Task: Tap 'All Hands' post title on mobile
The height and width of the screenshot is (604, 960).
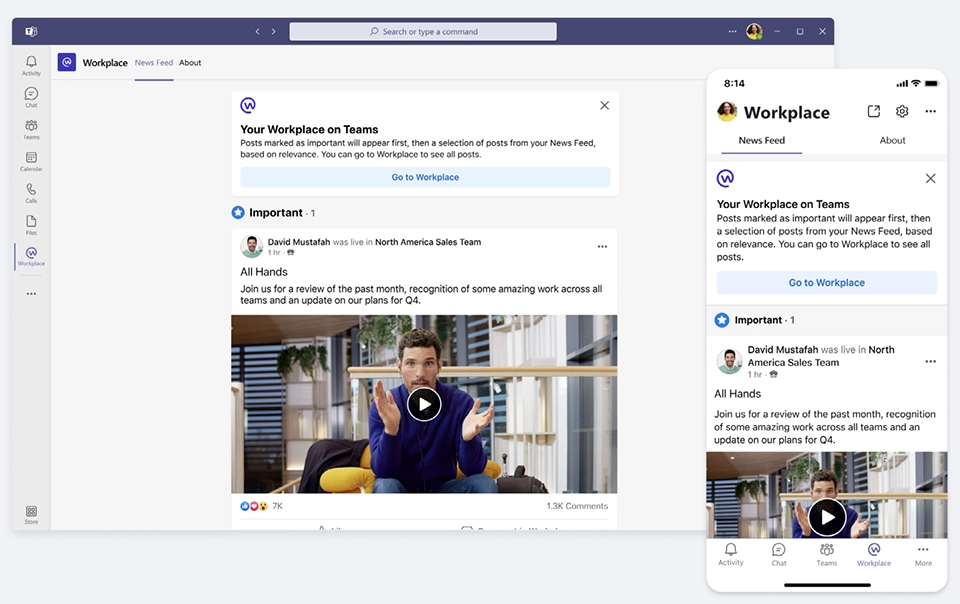Action: point(737,393)
